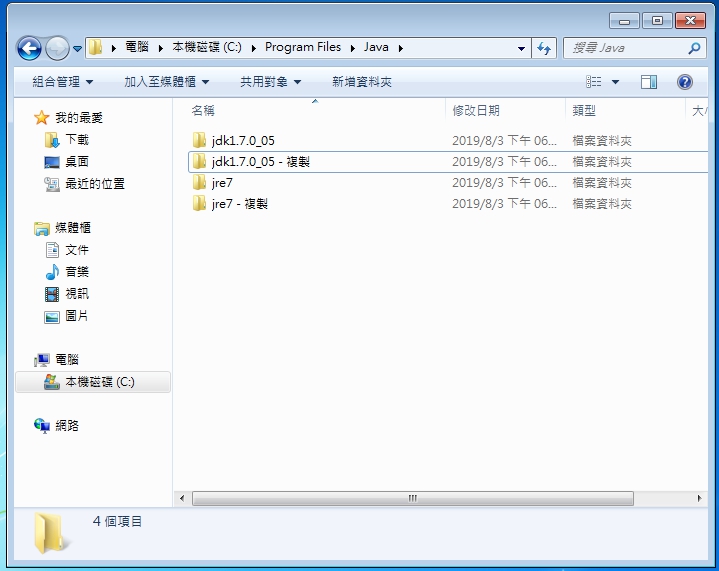The width and height of the screenshot is (719, 571).
Task: Sort by the 修改日期 column header
Action: (476, 111)
